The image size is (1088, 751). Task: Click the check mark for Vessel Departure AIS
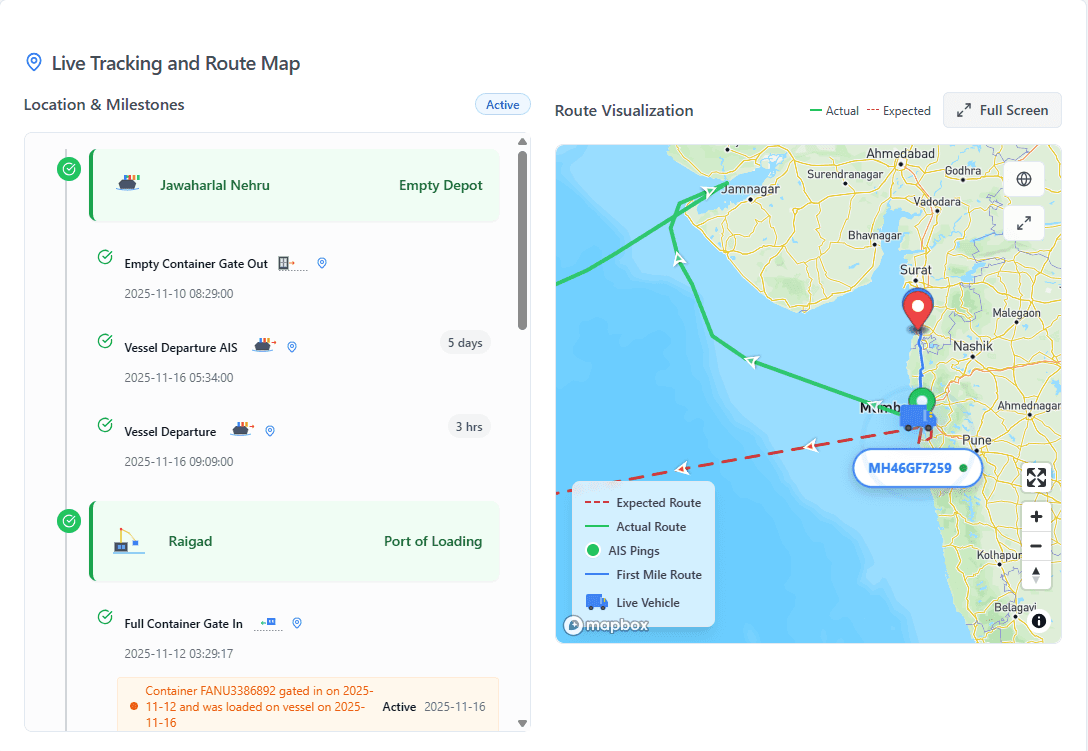(x=105, y=341)
